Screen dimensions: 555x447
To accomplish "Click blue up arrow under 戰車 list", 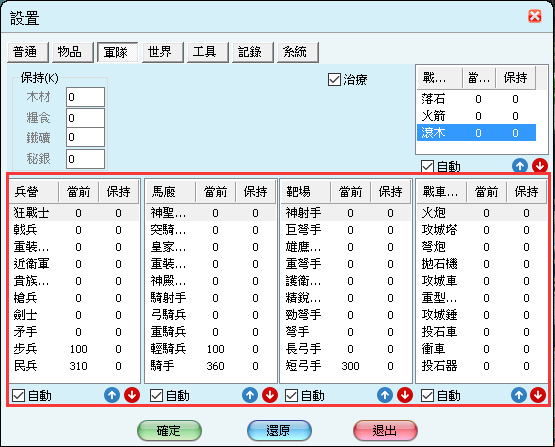I will [519, 395].
